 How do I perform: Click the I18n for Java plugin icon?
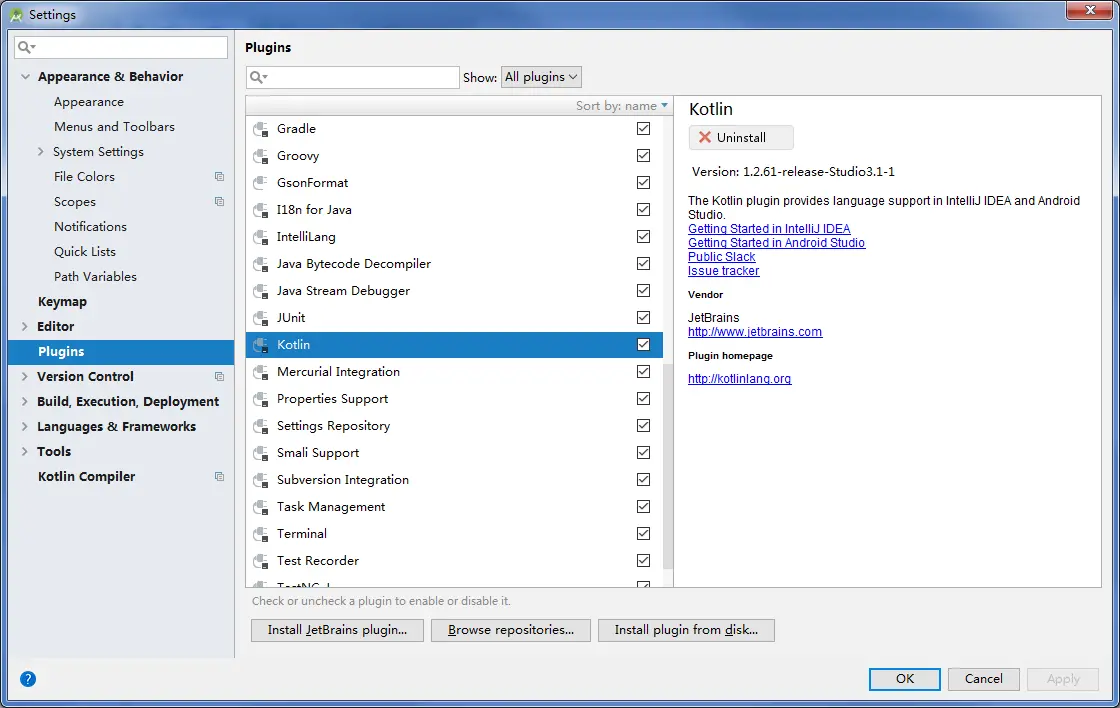[x=261, y=210]
